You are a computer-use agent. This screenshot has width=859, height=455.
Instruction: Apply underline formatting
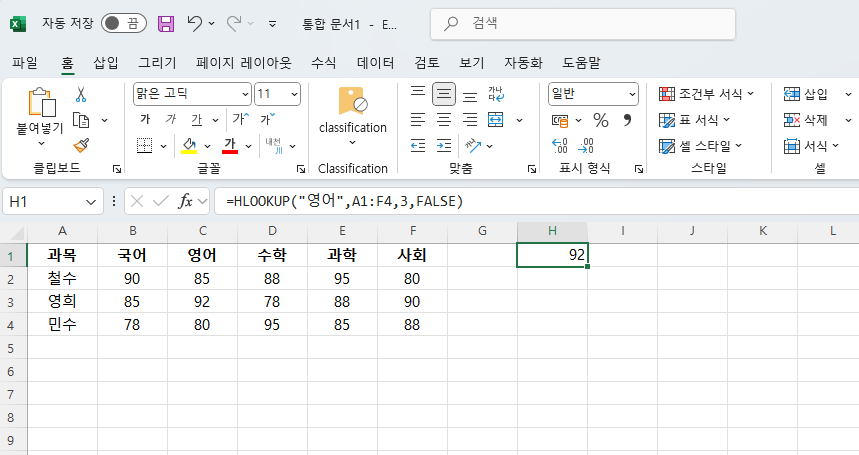pos(197,119)
